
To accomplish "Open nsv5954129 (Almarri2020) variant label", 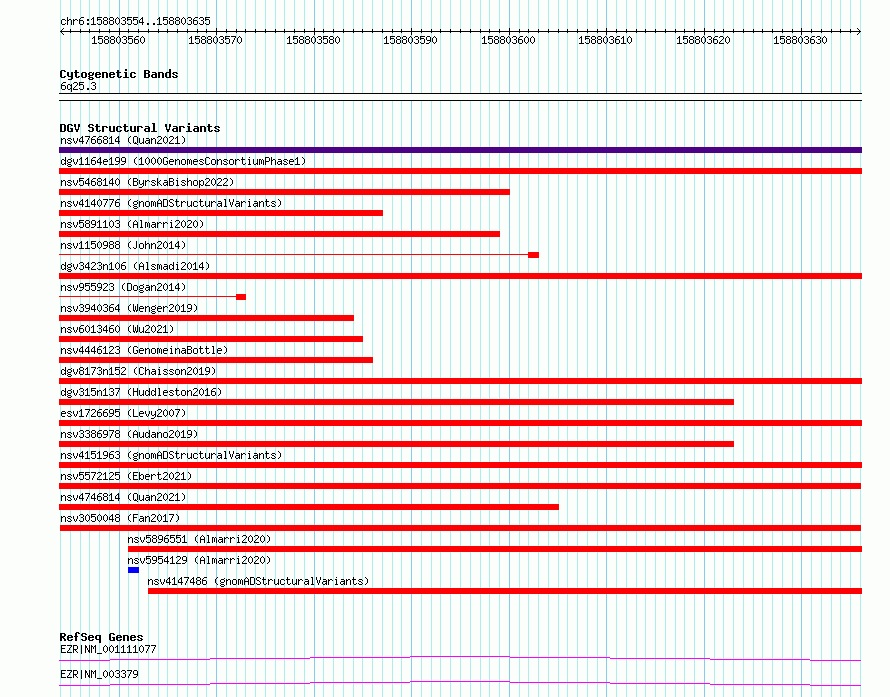I will [x=199, y=560].
